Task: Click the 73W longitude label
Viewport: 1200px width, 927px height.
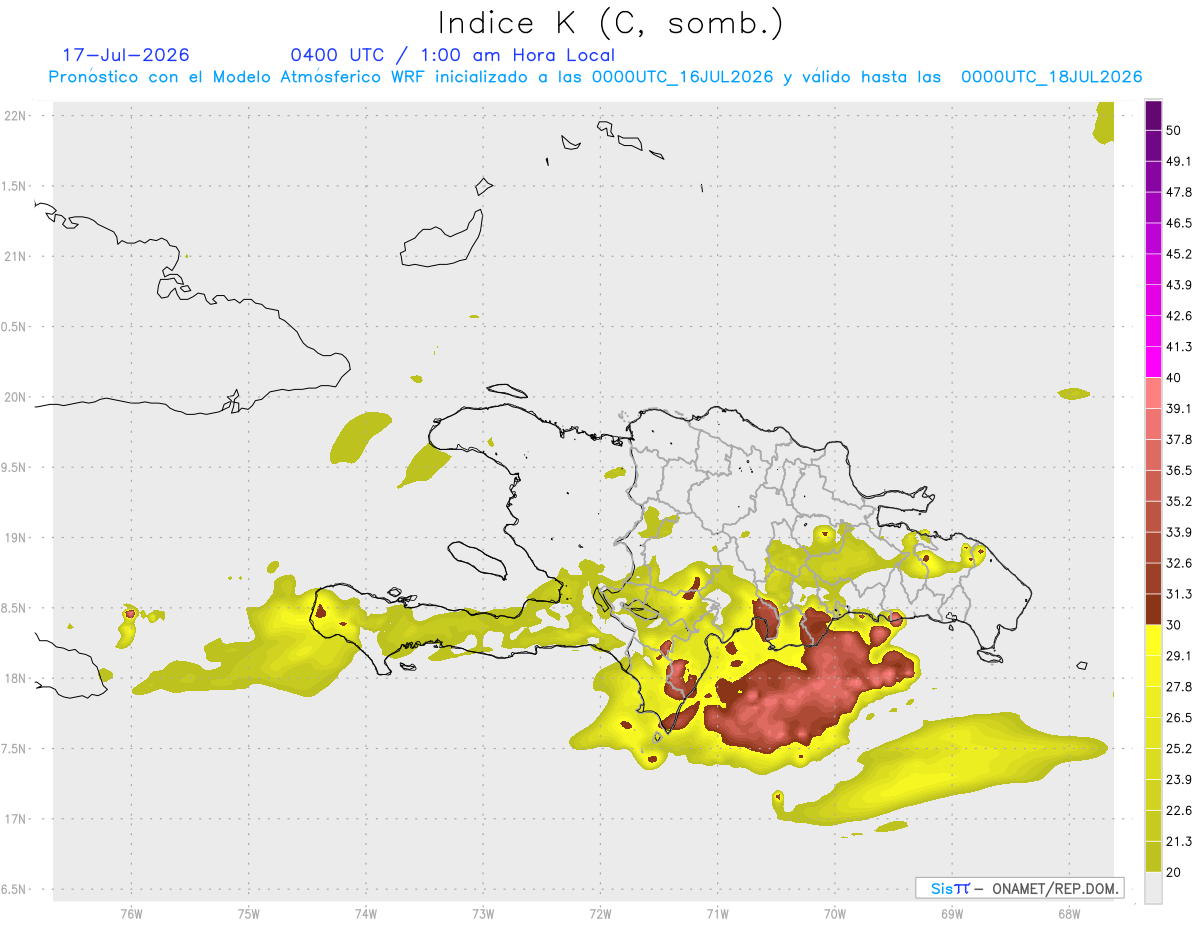Action: 483,914
